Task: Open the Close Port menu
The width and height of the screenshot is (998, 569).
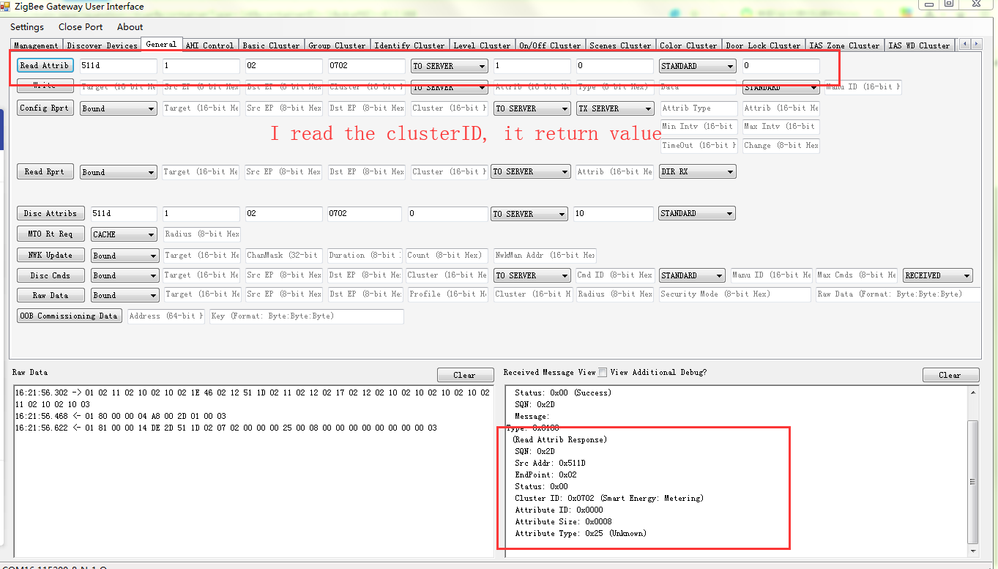Action: coord(80,27)
